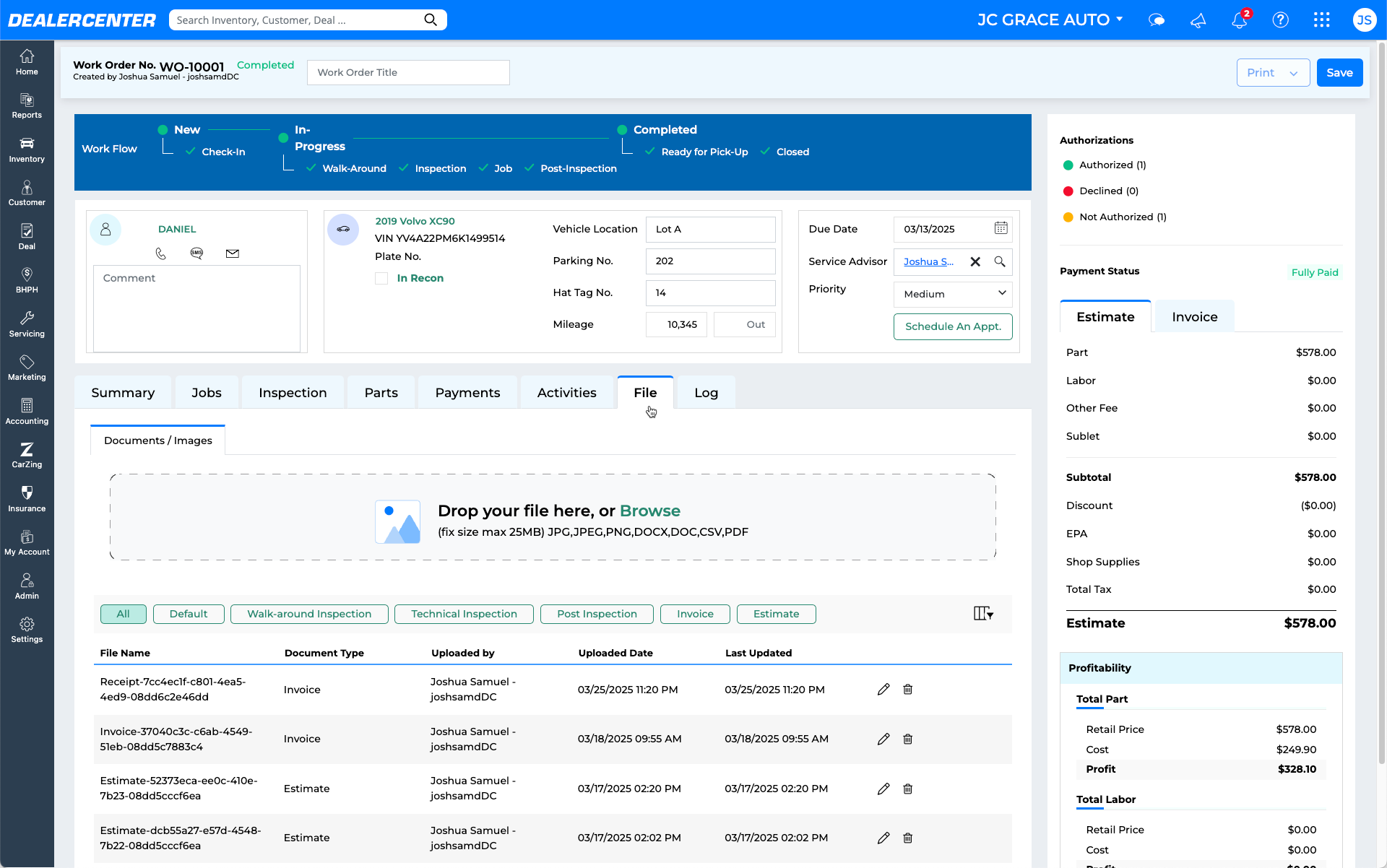1387x868 pixels.
Task: Open customer DANIEL link
Action: point(177,229)
